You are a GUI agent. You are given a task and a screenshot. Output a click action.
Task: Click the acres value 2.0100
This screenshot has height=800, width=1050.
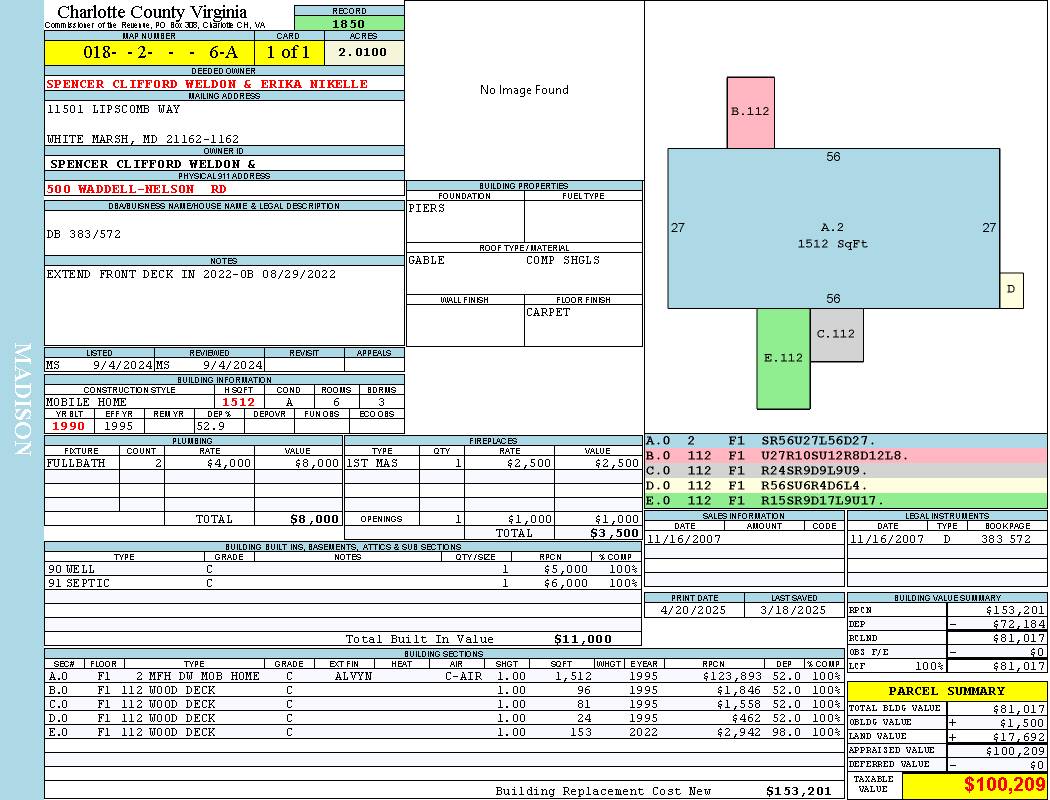363,52
